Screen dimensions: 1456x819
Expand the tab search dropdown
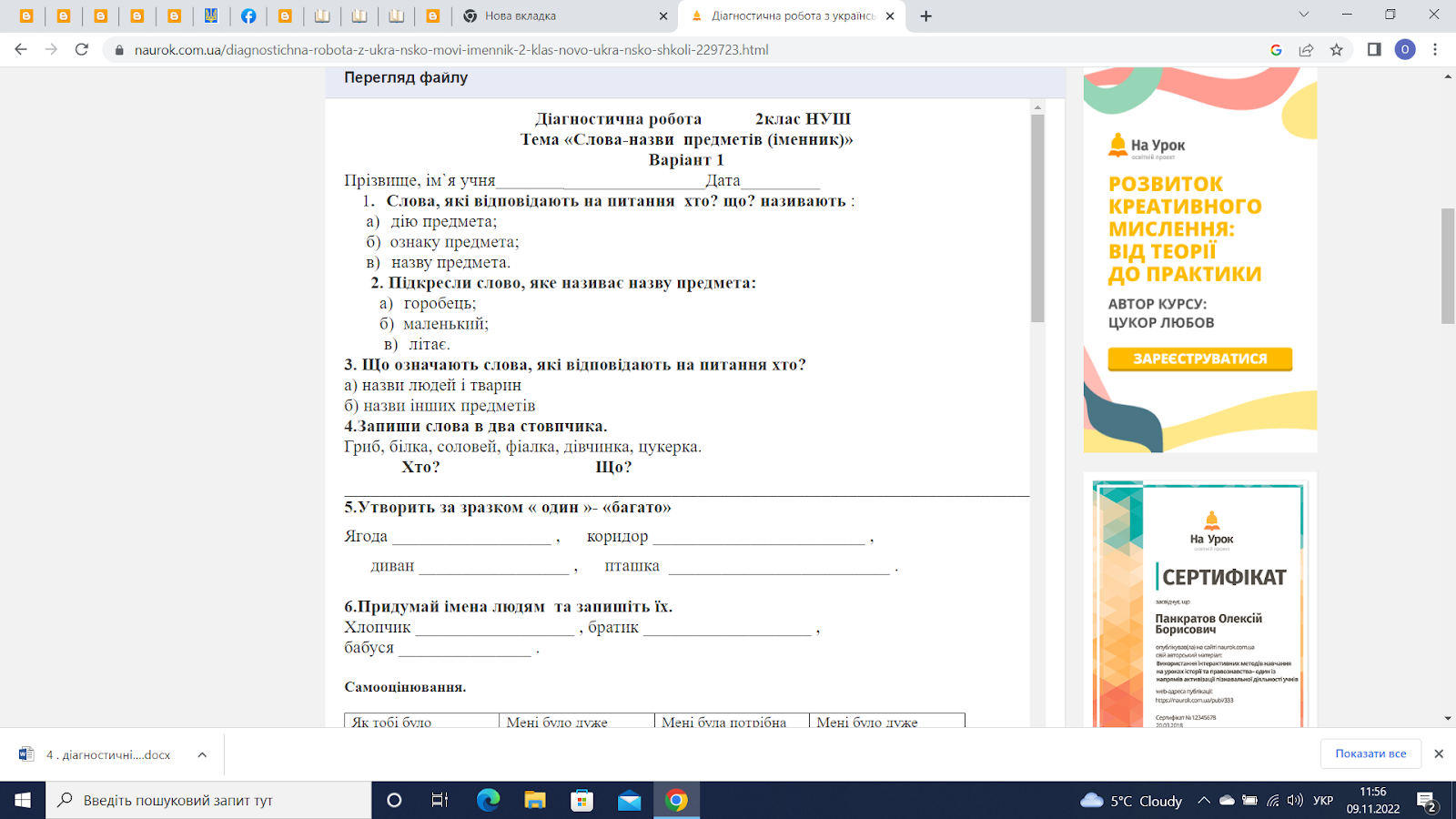click(1303, 15)
